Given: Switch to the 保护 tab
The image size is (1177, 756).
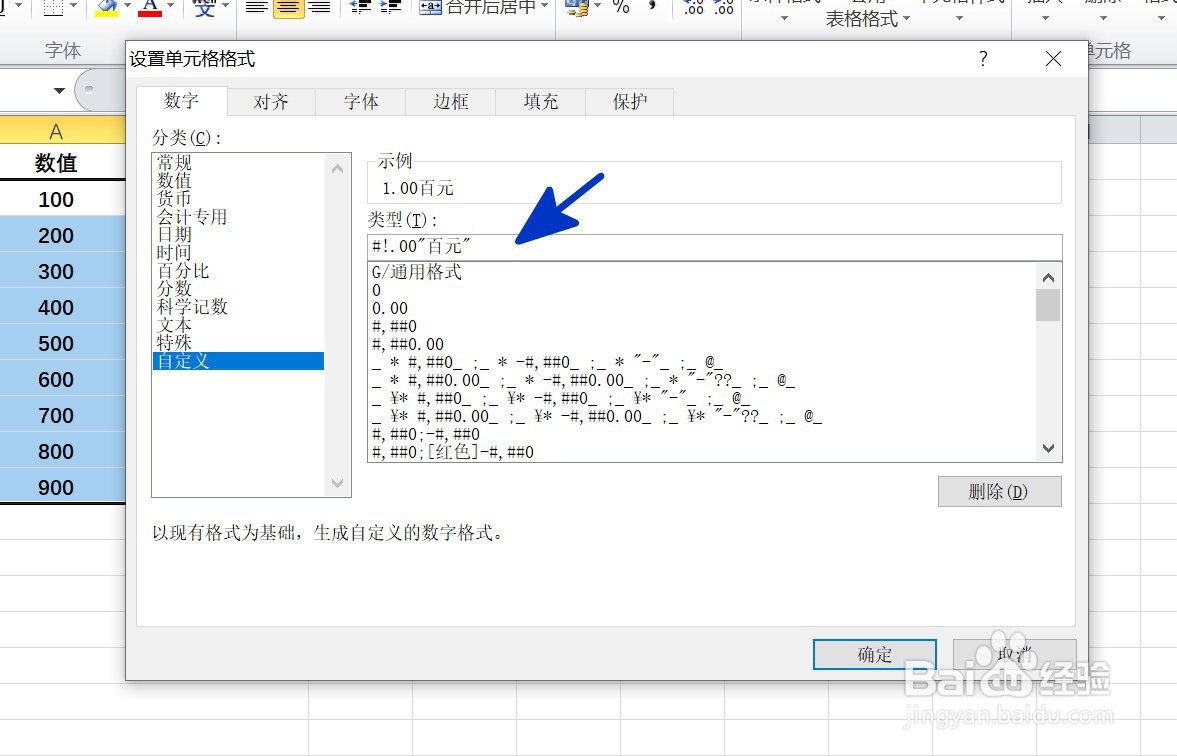Looking at the screenshot, I should point(630,101).
